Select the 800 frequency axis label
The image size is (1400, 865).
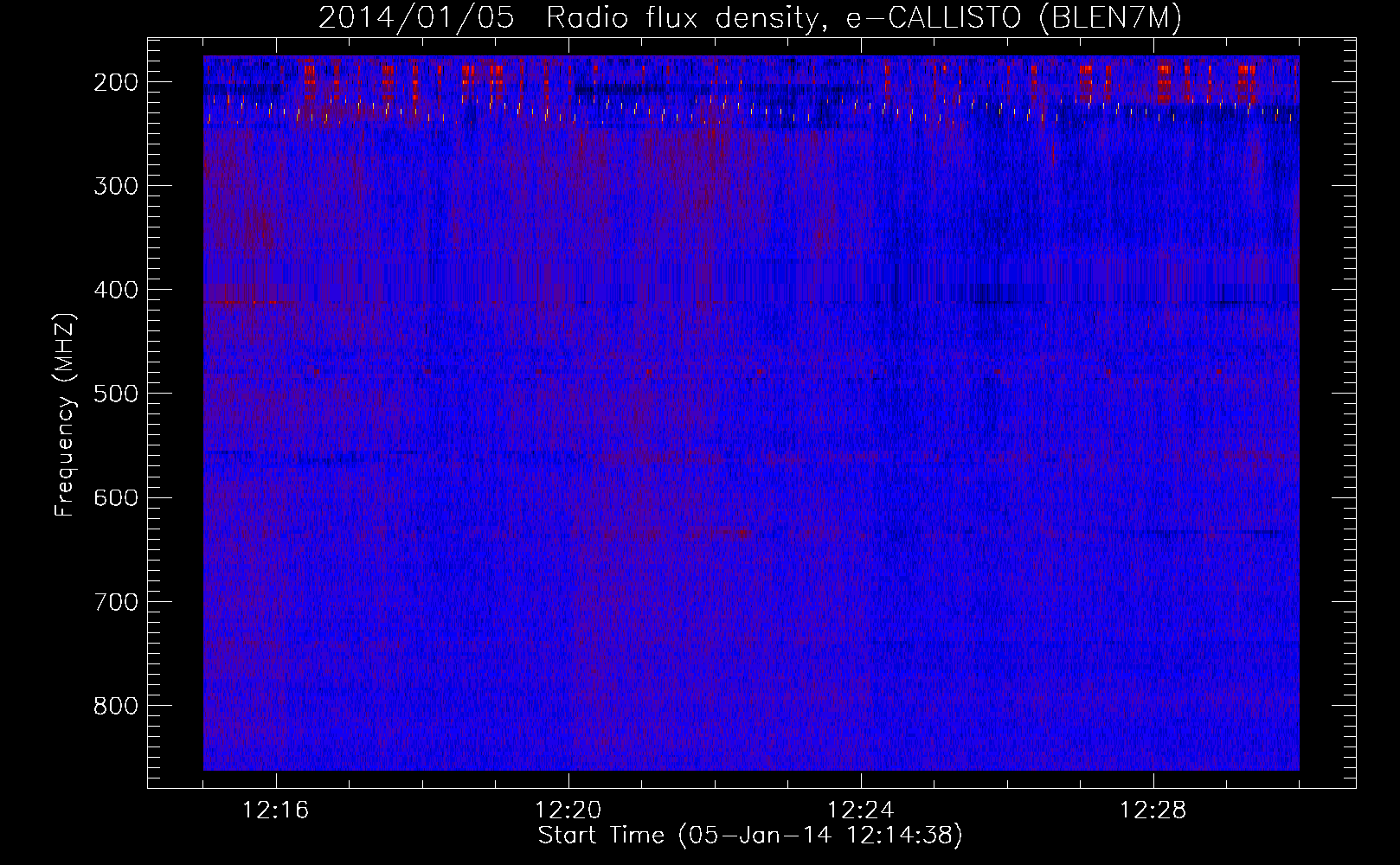point(116,706)
